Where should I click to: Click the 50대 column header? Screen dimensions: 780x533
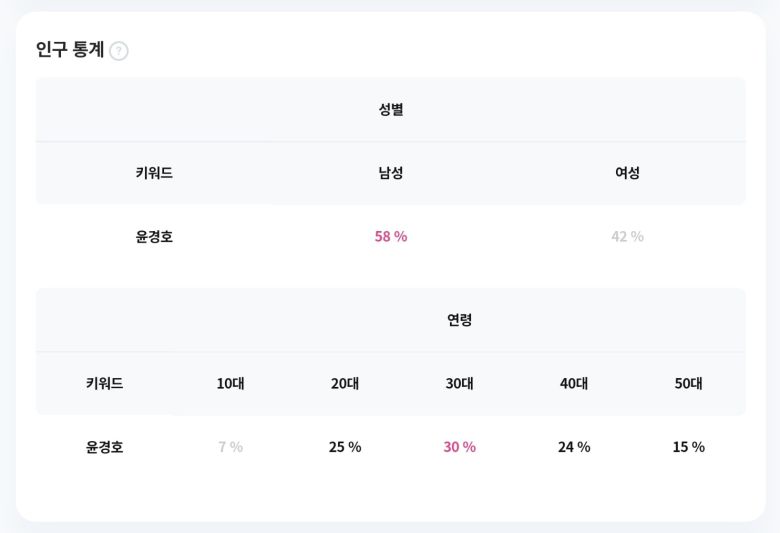[x=688, y=383]
